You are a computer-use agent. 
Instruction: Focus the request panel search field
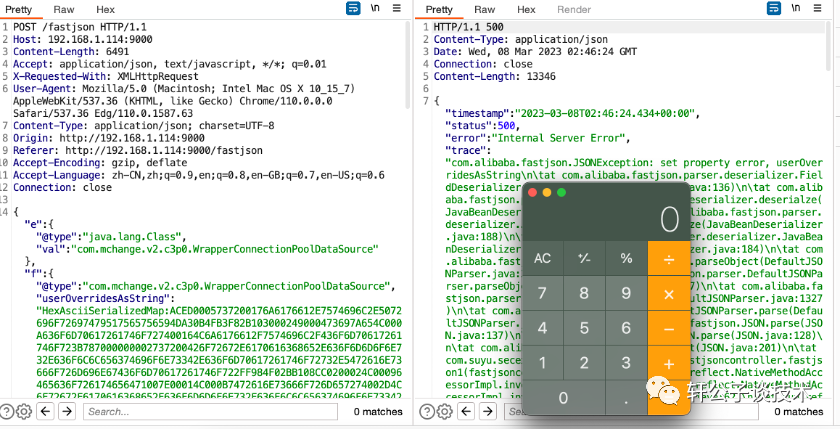click(210, 411)
